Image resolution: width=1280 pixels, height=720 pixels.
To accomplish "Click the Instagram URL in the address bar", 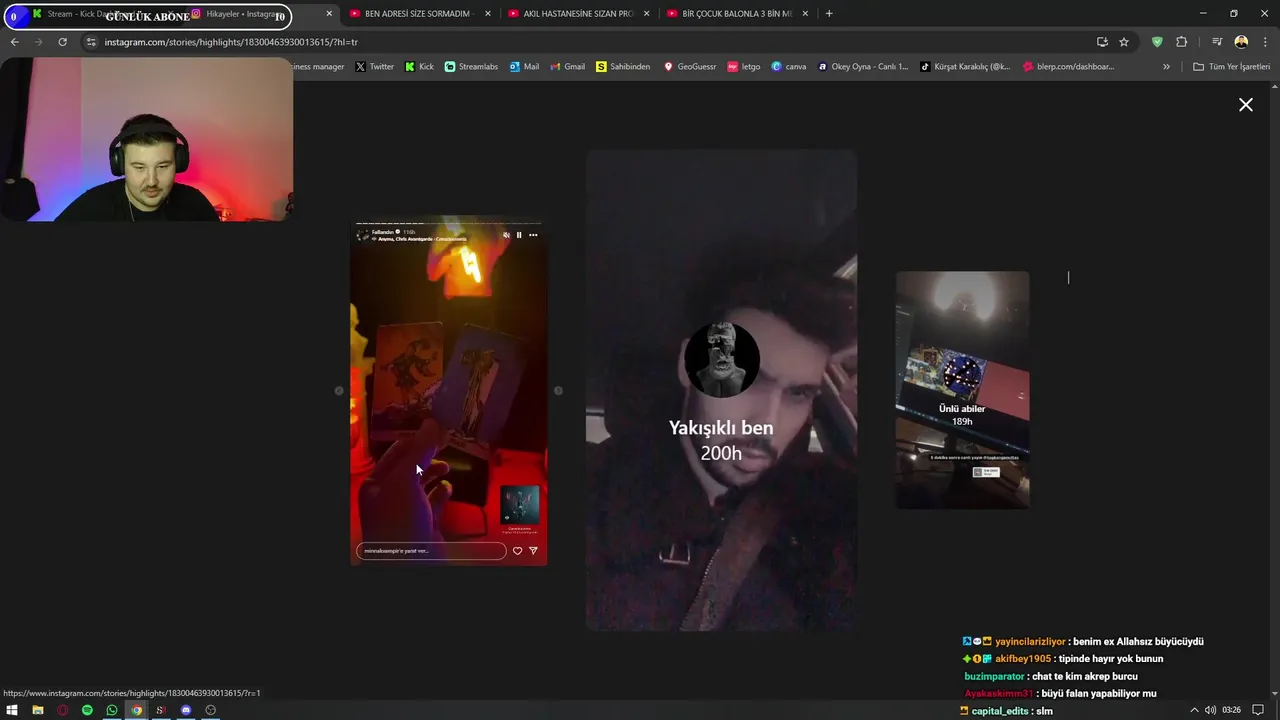I will pos(231,42).
